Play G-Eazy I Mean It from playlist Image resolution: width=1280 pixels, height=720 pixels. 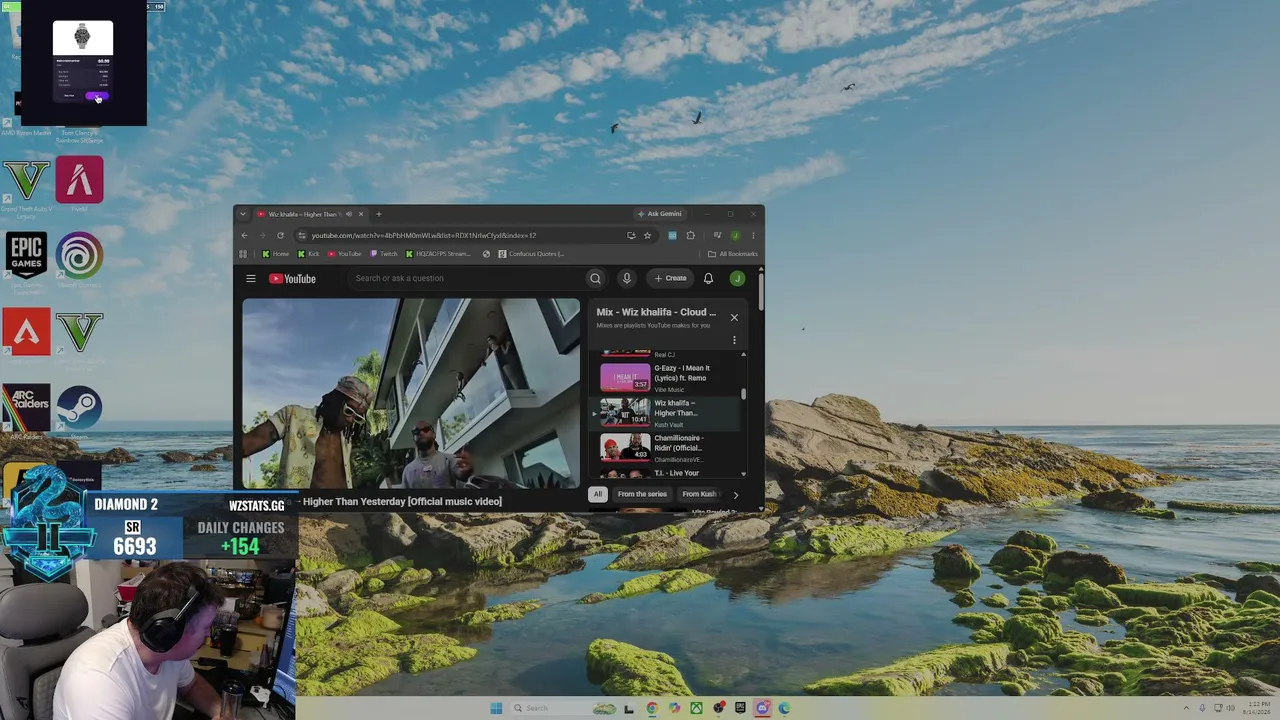(x=666, y=378)
